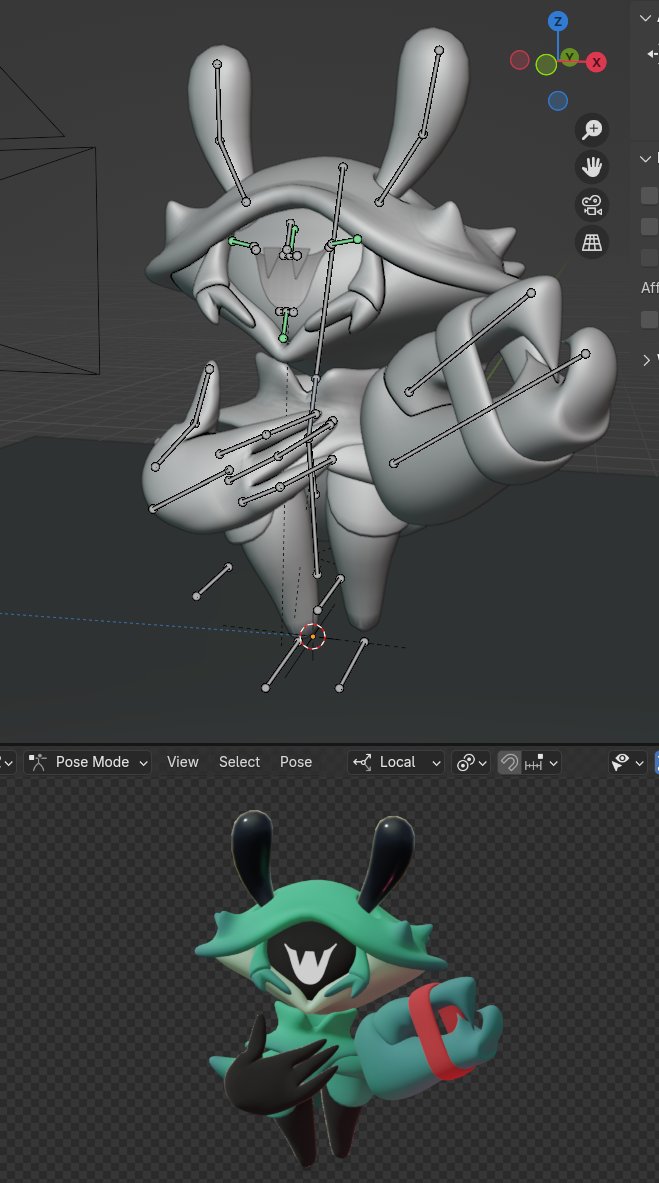
Task: Select the green left eye bone
Action: tap(243, 244)
